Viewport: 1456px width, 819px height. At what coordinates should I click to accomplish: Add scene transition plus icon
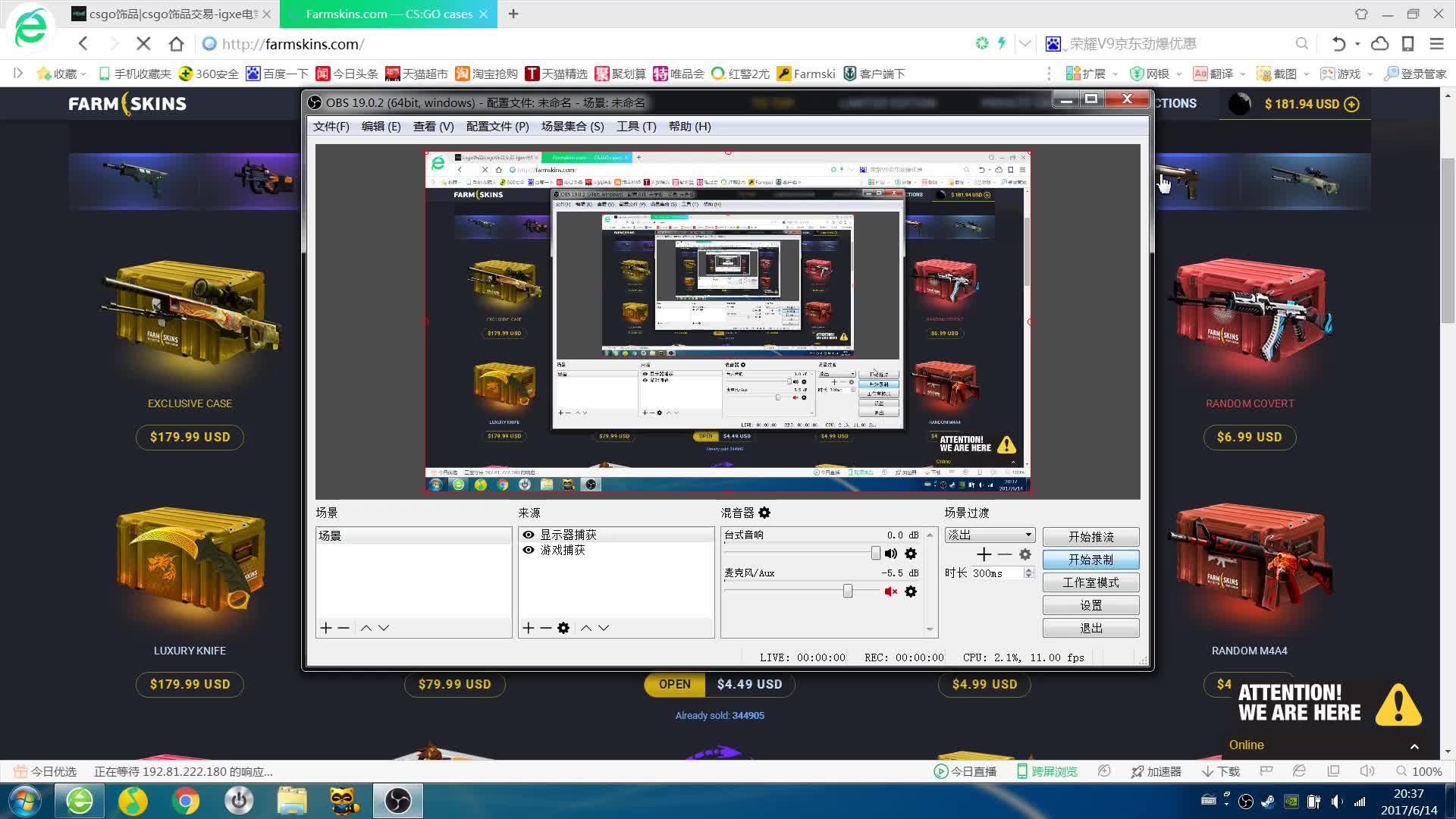click(984, 554)
